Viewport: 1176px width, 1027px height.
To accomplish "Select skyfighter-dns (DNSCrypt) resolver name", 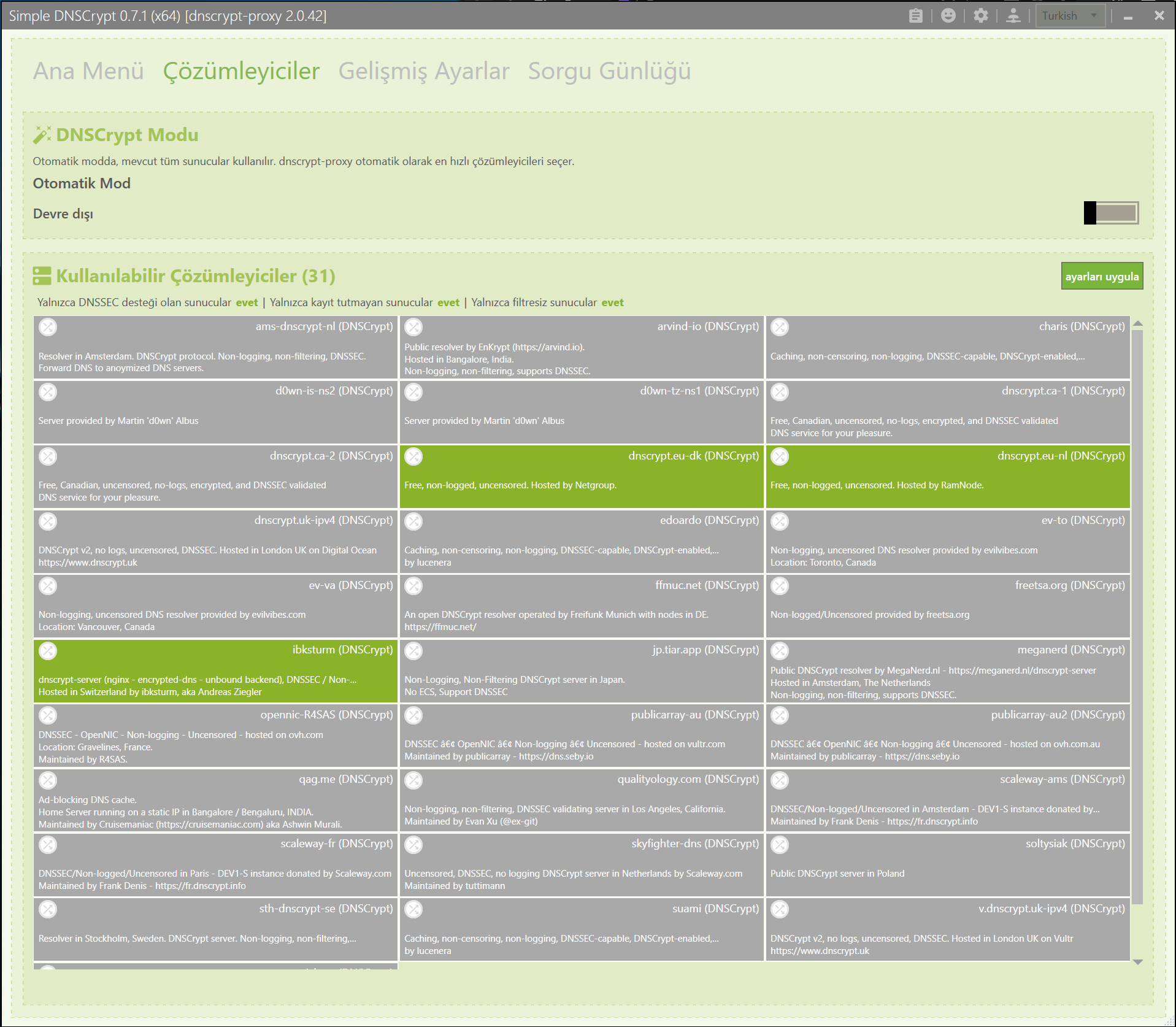I will pyautogui.click(x=695, y=844).
